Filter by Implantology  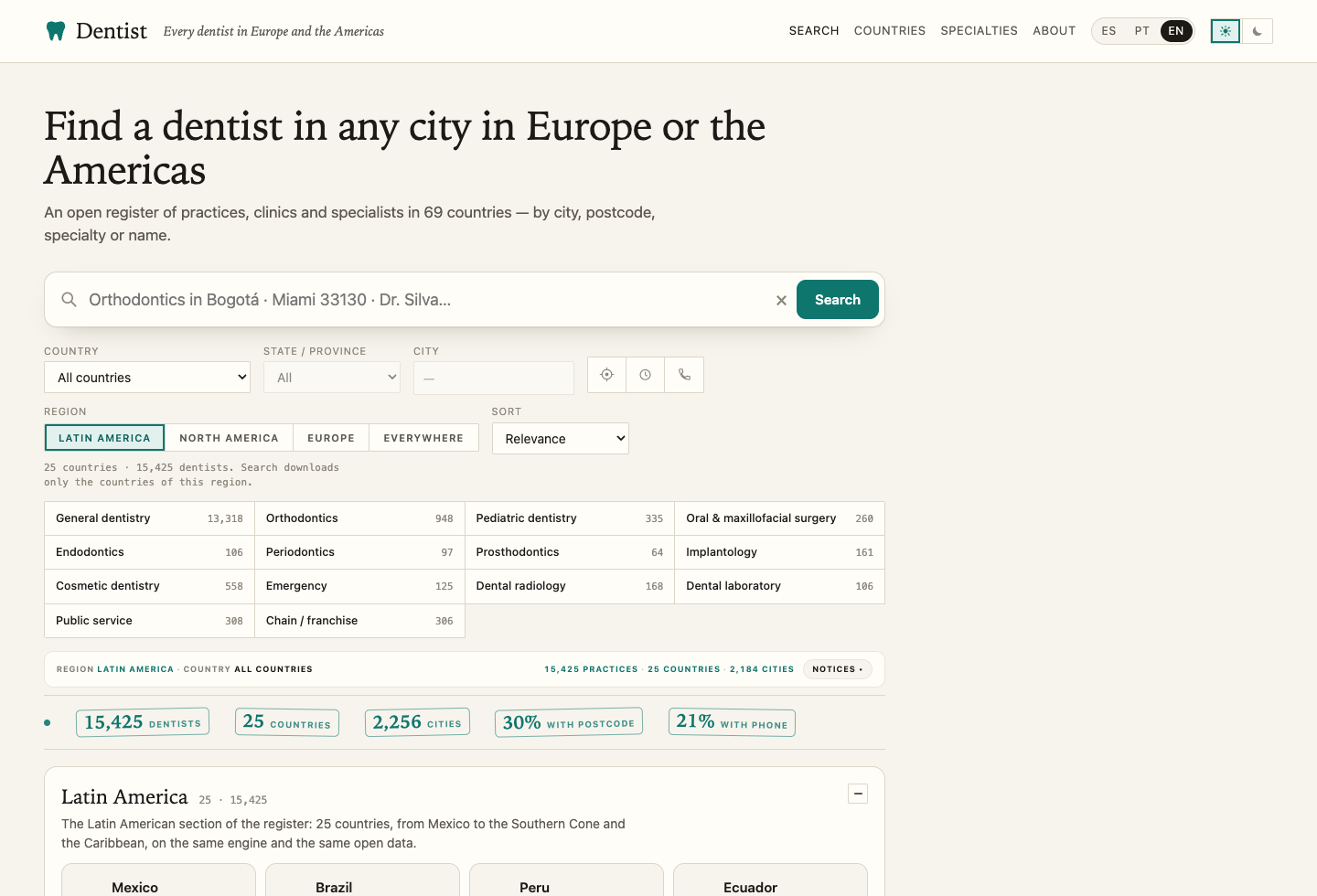click(779, 552)
